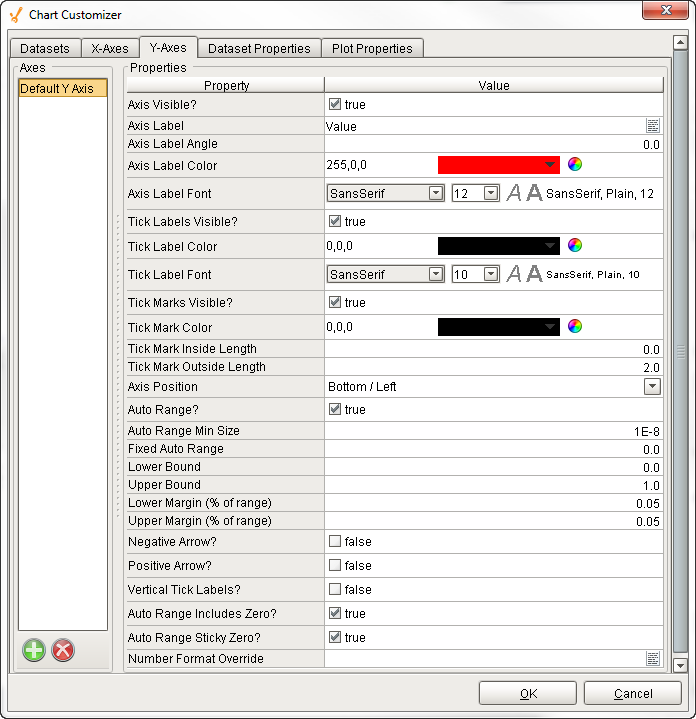
Task: Click the Cancel button
Action: (633, 693)
